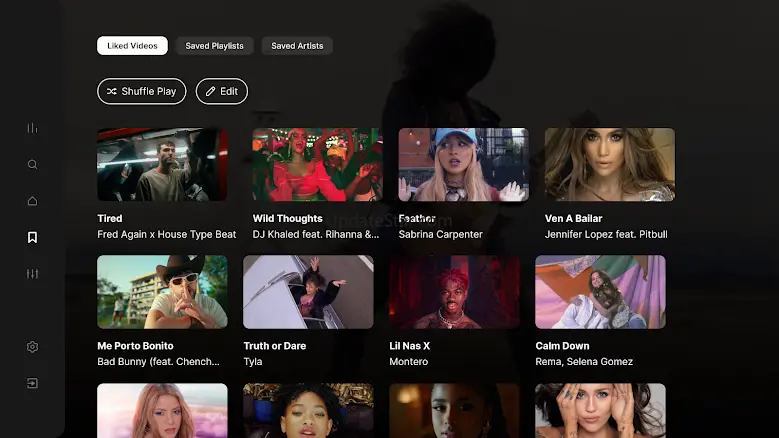Click the title 'Wild Thoughts'
The image size is (779, 438).
pos(288,219)
